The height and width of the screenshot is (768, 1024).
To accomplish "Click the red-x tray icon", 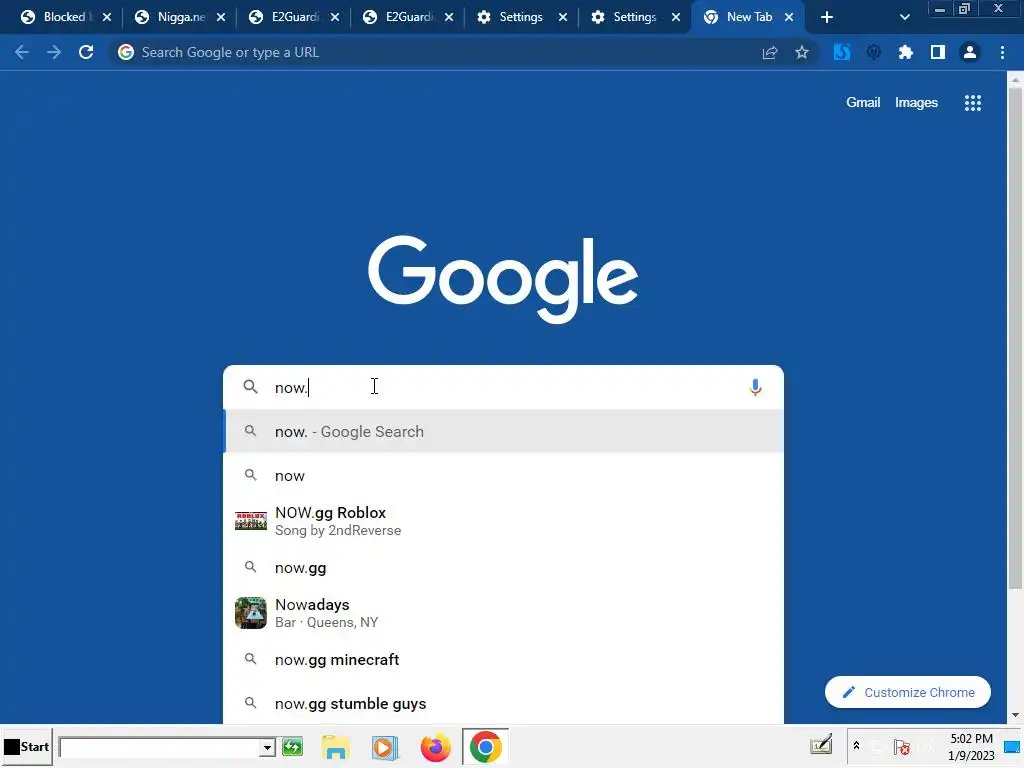I will (x=902, y=746).
